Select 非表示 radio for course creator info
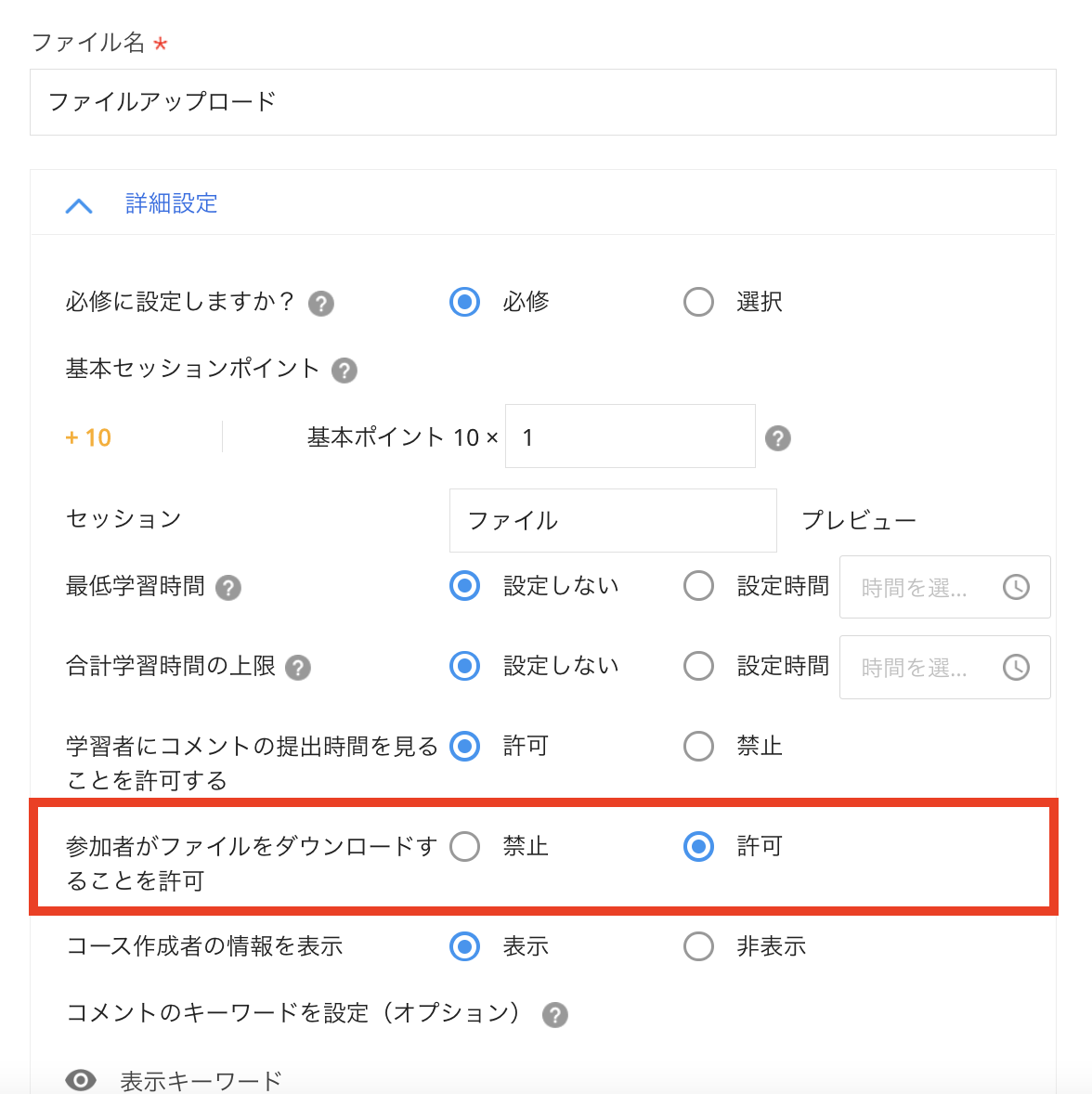The height and width of the screenshot is (1094, 1092). tap(698, 946)
